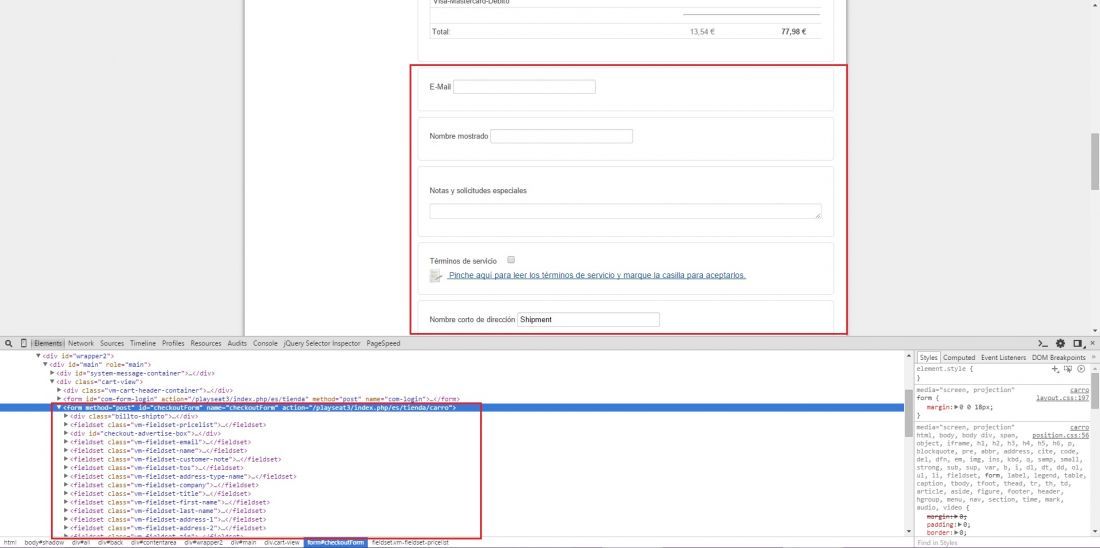This screenshot has width=1100, height=548.
Task: Open layout.css:197 source link
Action: point(1063,399)
